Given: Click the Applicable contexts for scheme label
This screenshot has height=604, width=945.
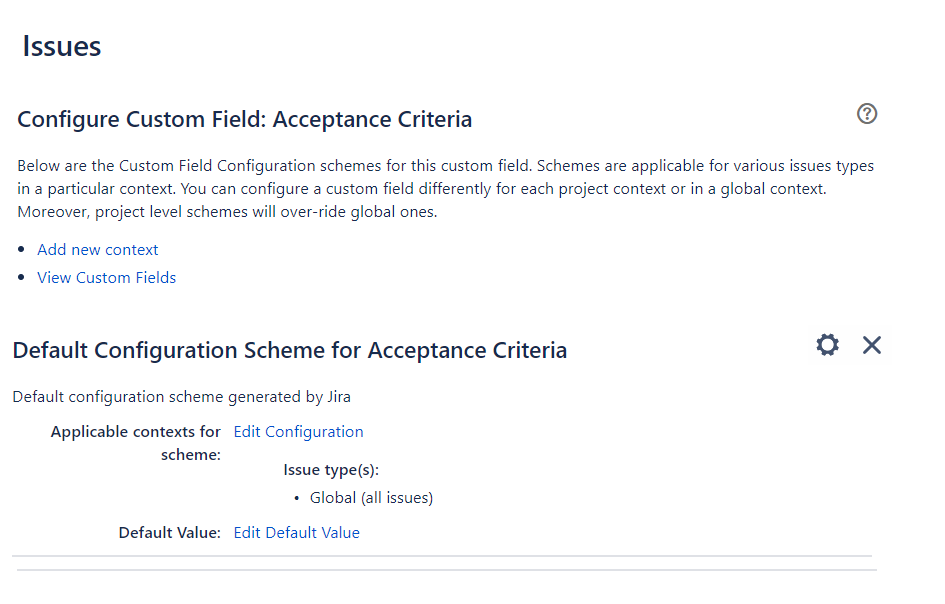Looking at the screenshot, I should [x=136, y=443].
